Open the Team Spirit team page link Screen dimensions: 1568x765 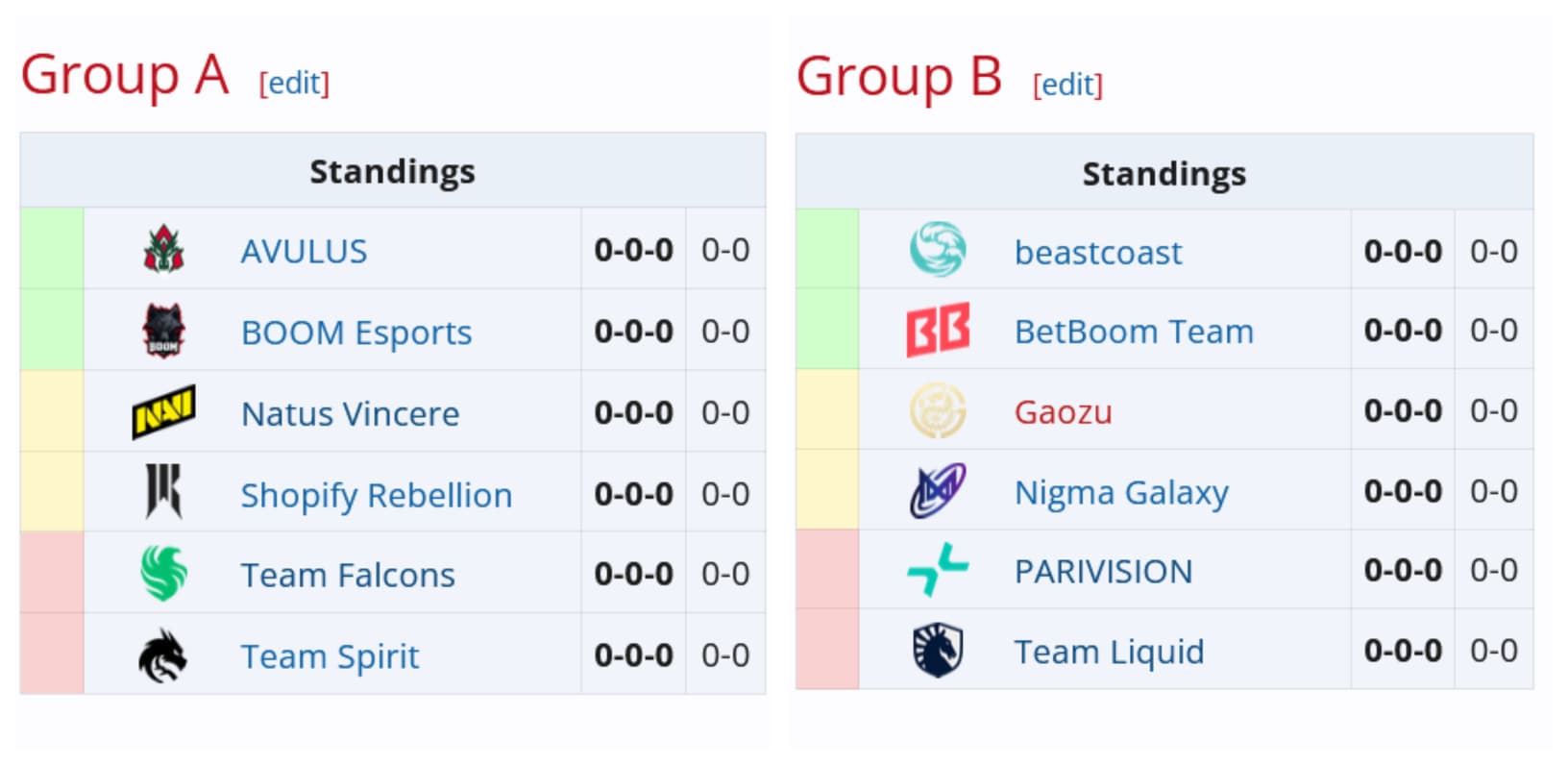(x=329, y=656)
